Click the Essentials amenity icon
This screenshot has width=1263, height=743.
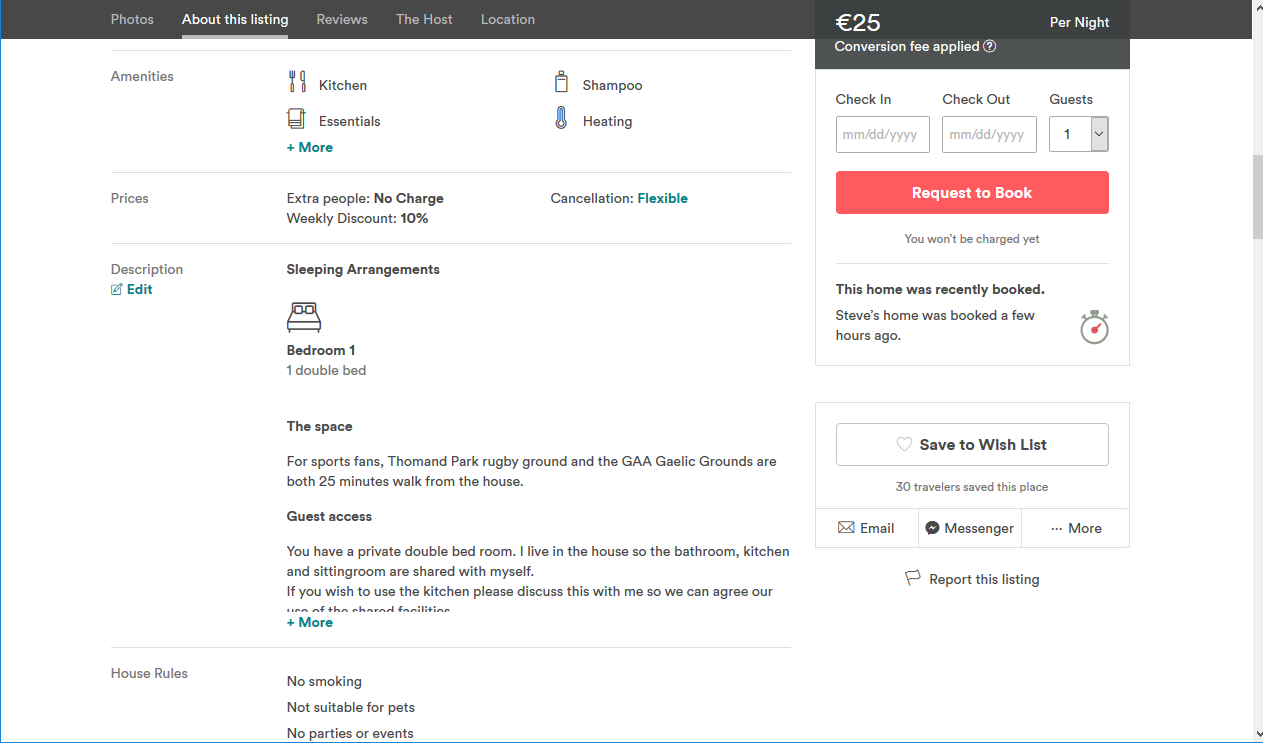[x=296, y=120]
